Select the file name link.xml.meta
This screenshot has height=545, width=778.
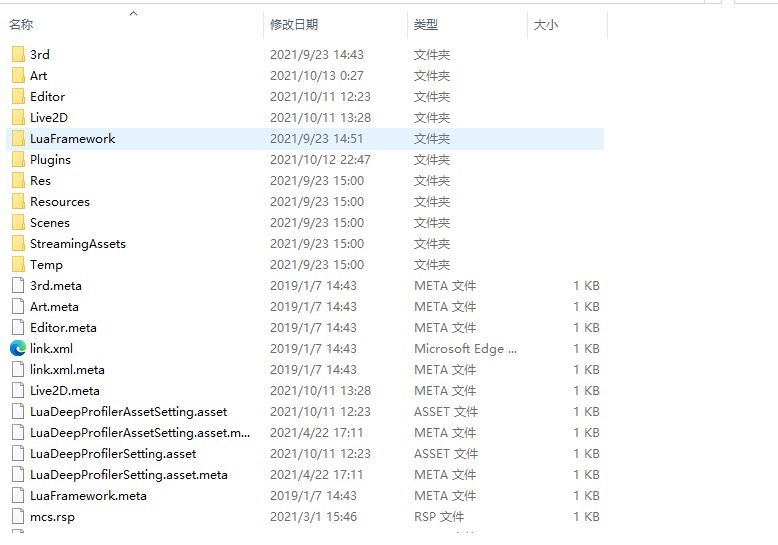pyautogui.click(x=67, y=369)
